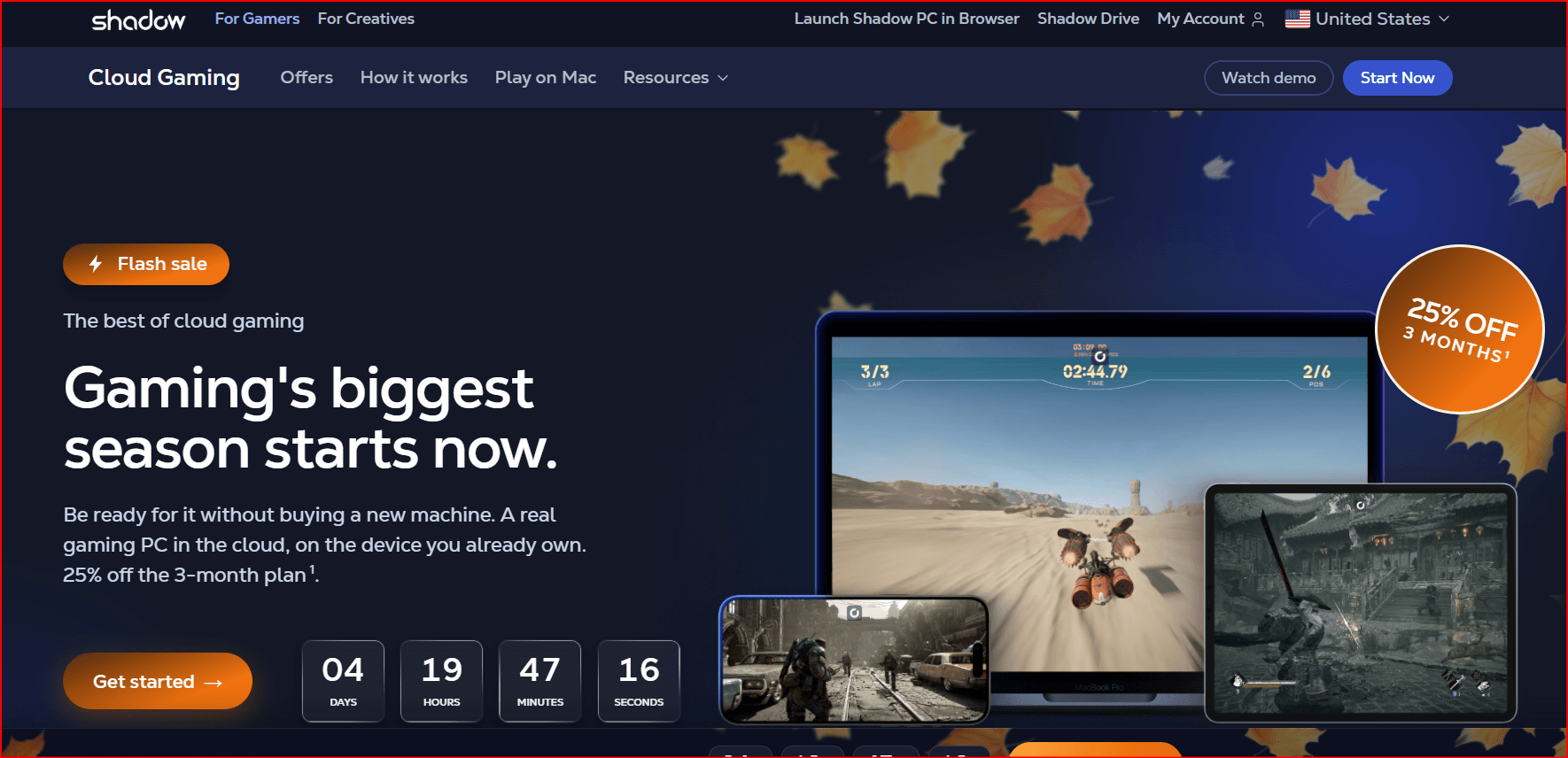Screen dimensions: 1568x758
Task: Go to Offers page
Action: click(307, 78)
